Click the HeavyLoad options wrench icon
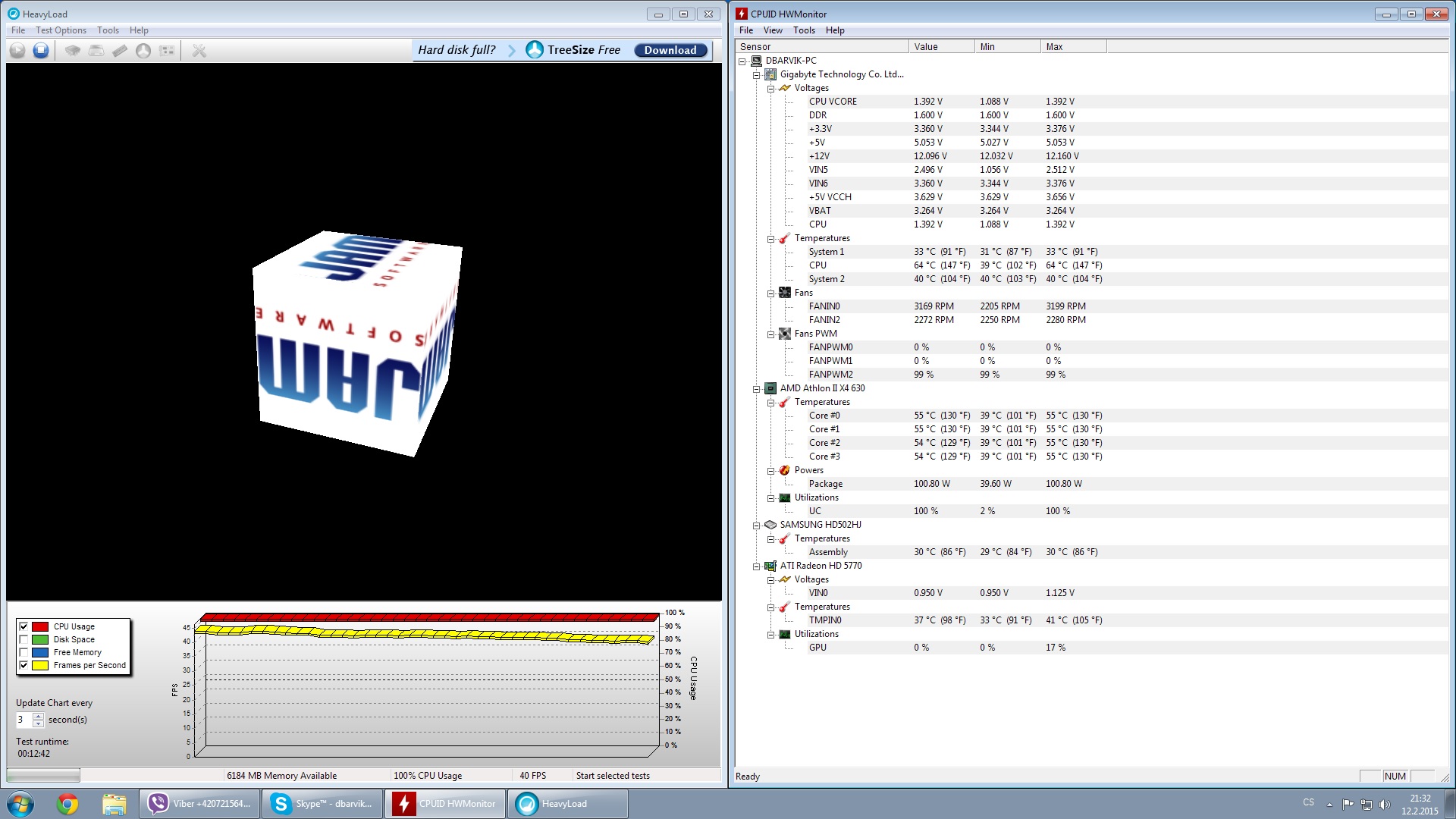Viewport: 1456px width, 819px height. click(199, 50)
